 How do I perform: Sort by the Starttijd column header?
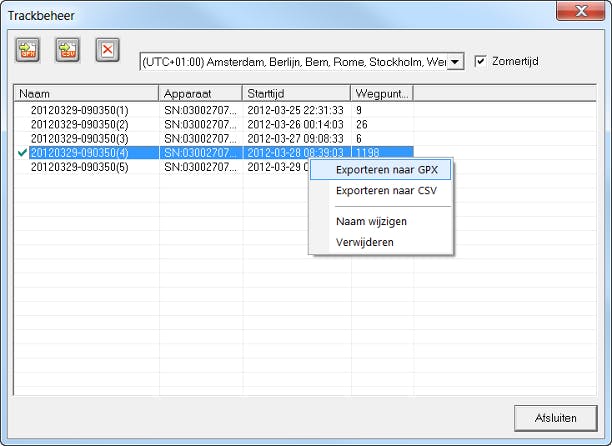tap(296, 94)
